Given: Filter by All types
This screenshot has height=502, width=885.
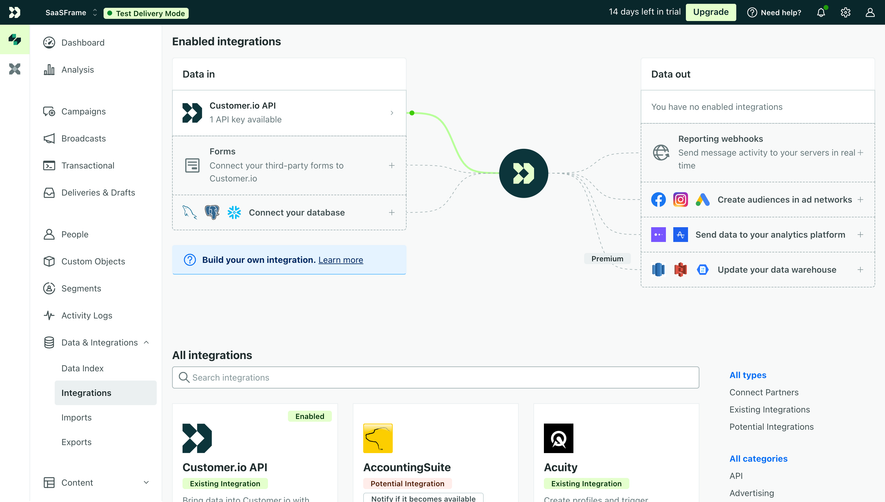Looking at the screenshot, I should [748, 375].
